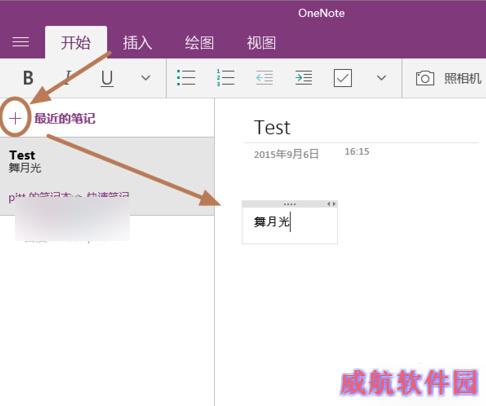Open the hamburger navigation menu
This screenshot has width=486, height=406.
pos(21,42)
